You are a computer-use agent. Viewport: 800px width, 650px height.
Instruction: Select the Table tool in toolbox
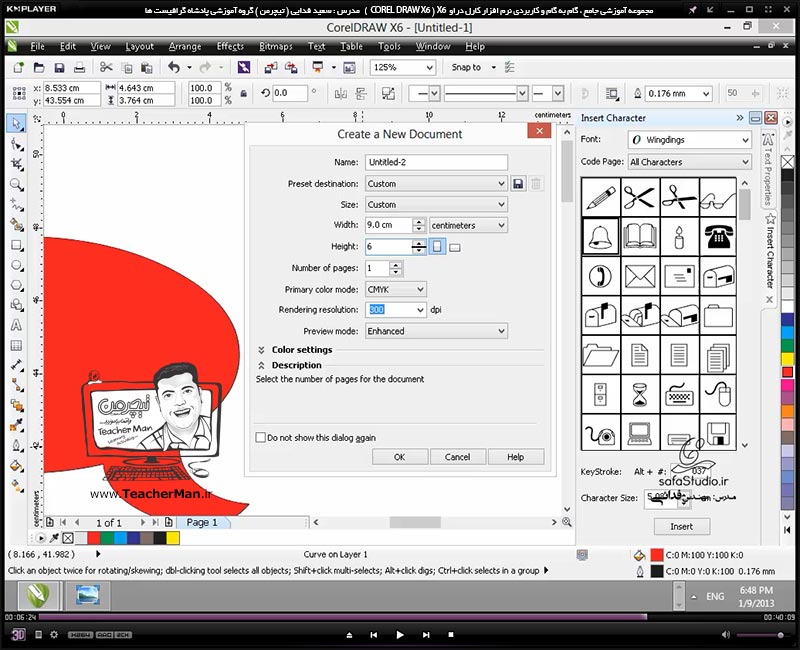[16, 345]
